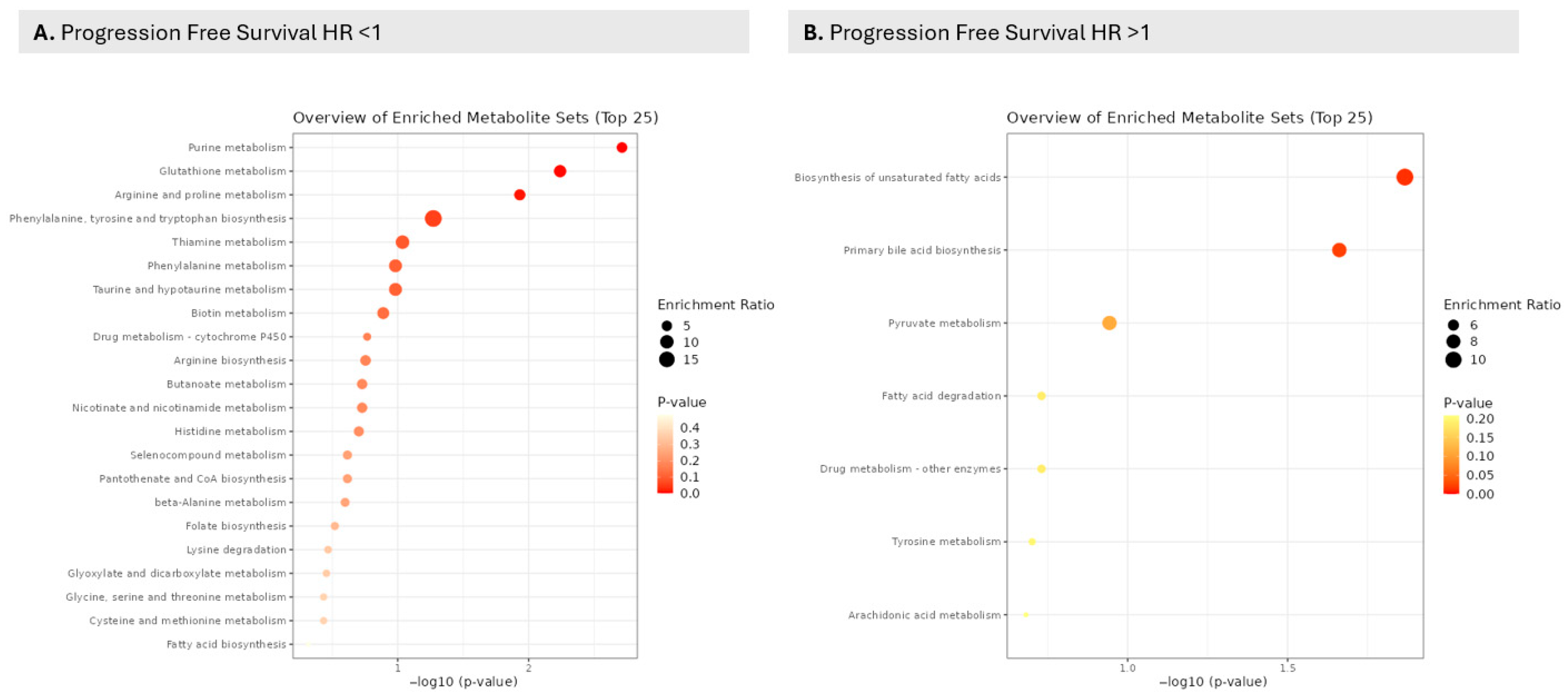Click the Histidine metabolism axis label
1568x695 pixels.
tap(230, 431)
